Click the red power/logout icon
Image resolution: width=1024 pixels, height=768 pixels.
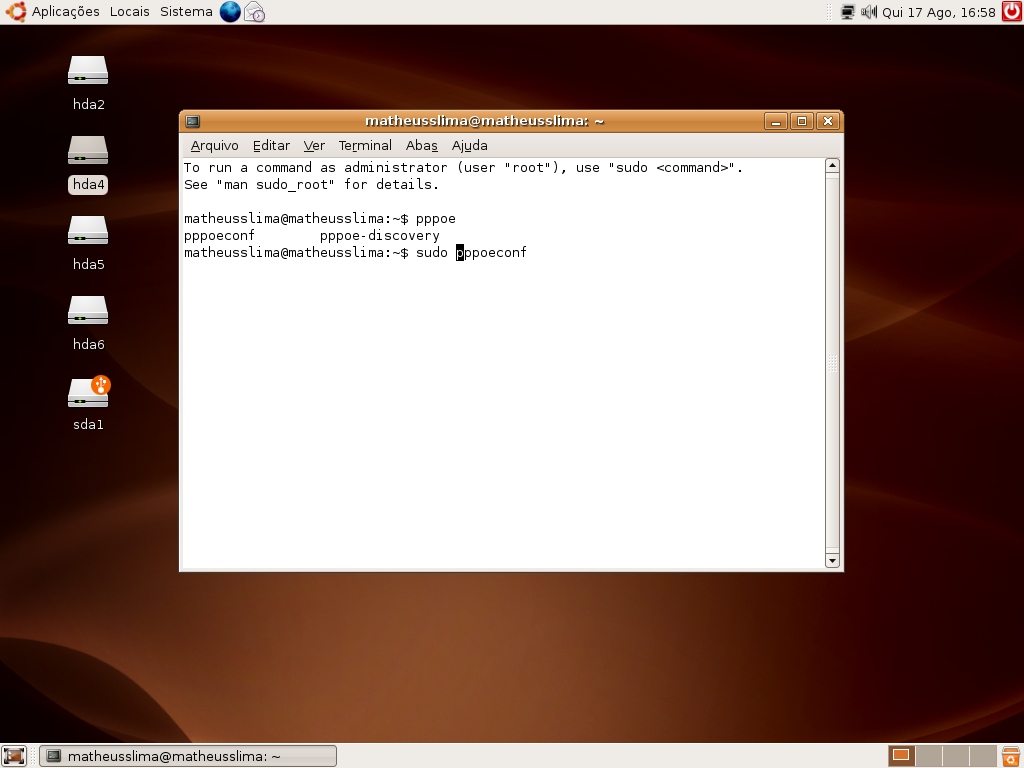pos(1012,12)
